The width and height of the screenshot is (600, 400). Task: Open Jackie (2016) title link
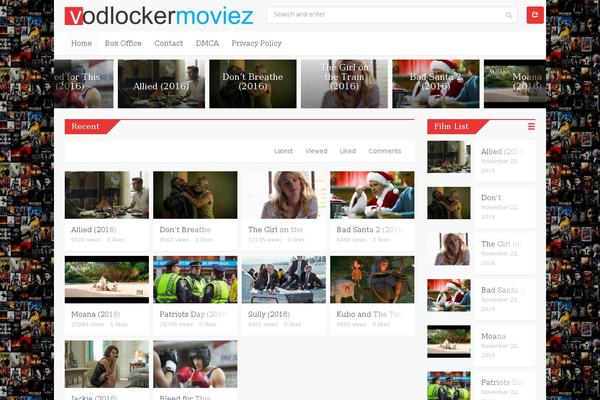(94, 397)
